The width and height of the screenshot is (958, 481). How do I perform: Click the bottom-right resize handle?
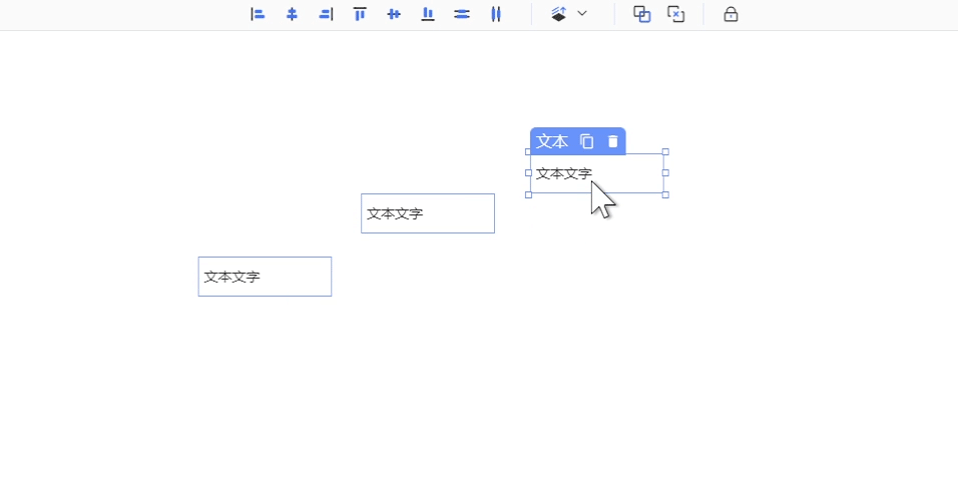[x=665, y=195]
